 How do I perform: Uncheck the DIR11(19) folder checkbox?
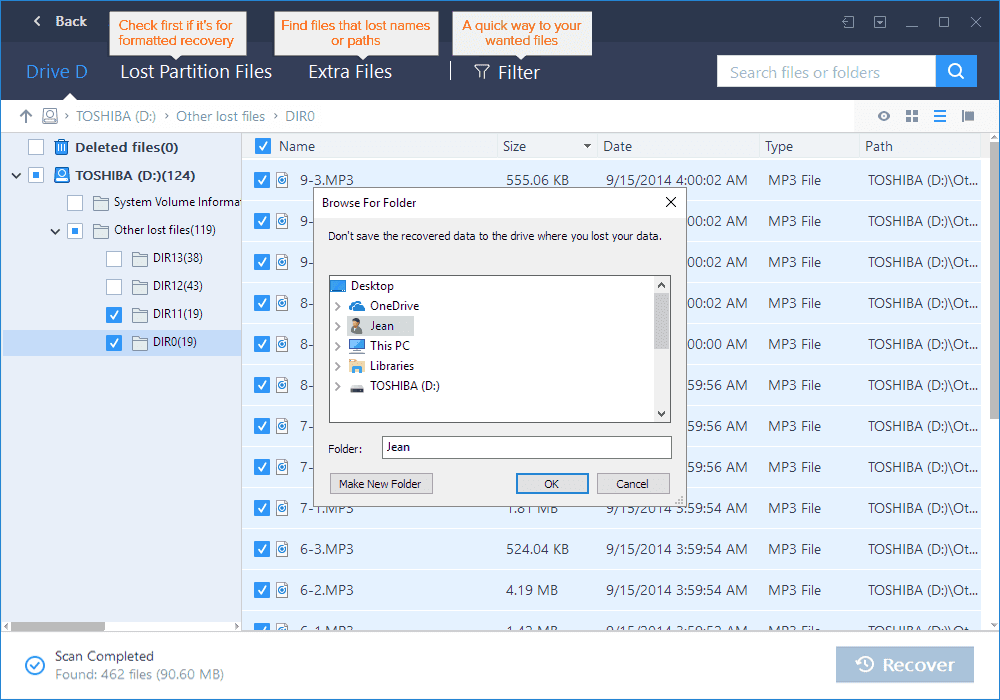click(114, 315)
